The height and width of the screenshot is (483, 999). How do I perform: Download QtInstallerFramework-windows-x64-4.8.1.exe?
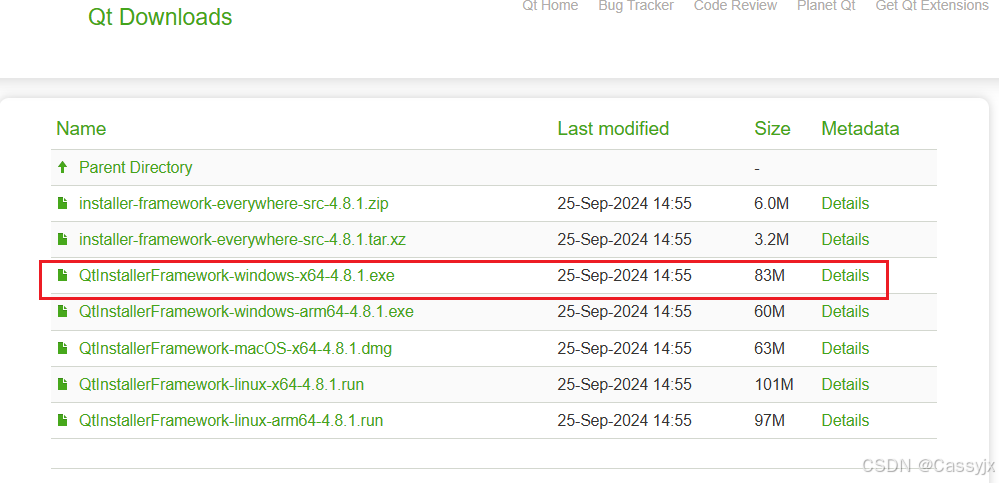tap(236, 276)
